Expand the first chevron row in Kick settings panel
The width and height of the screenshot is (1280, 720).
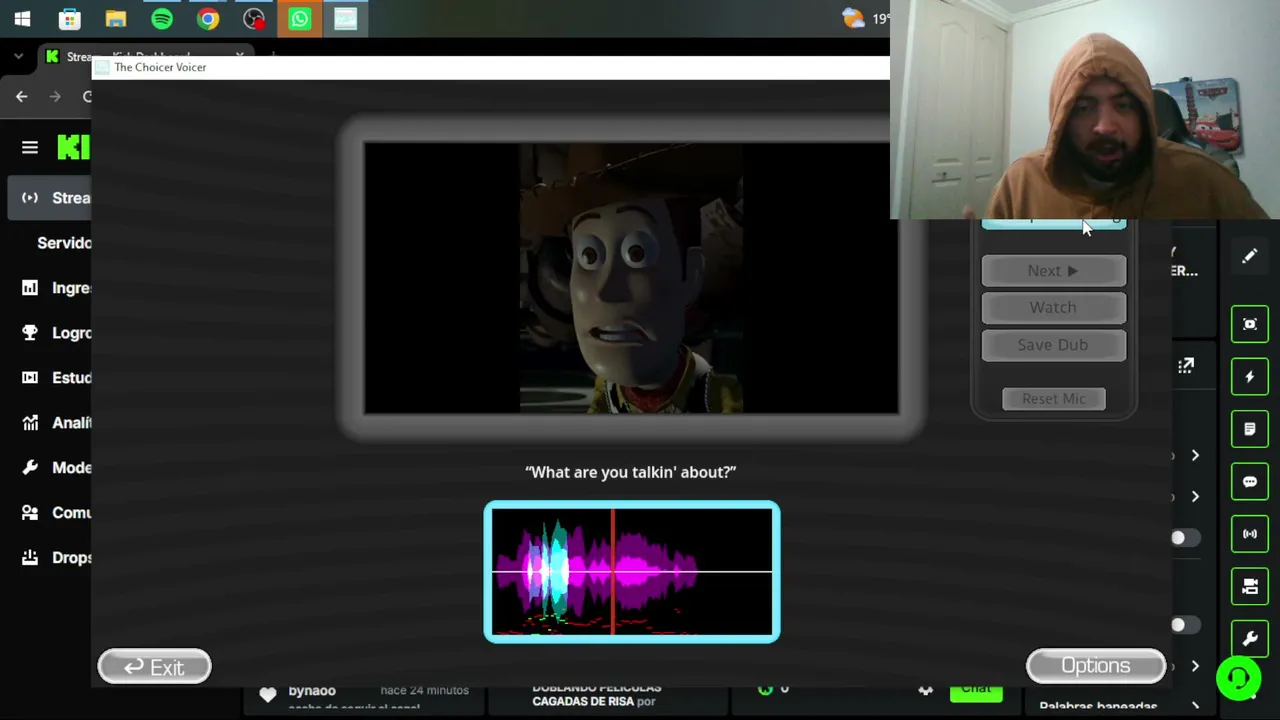point(1195,456)
